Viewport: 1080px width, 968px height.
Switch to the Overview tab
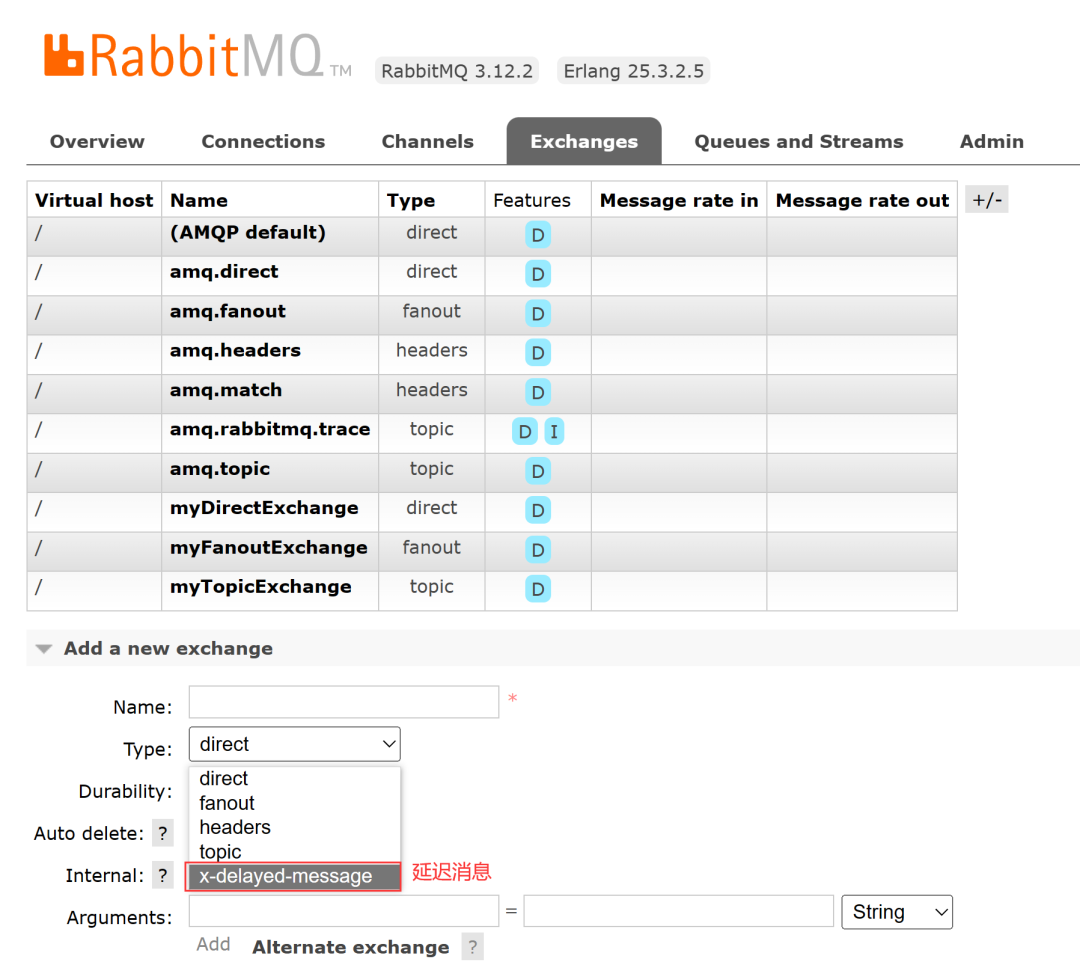[96, 141]
